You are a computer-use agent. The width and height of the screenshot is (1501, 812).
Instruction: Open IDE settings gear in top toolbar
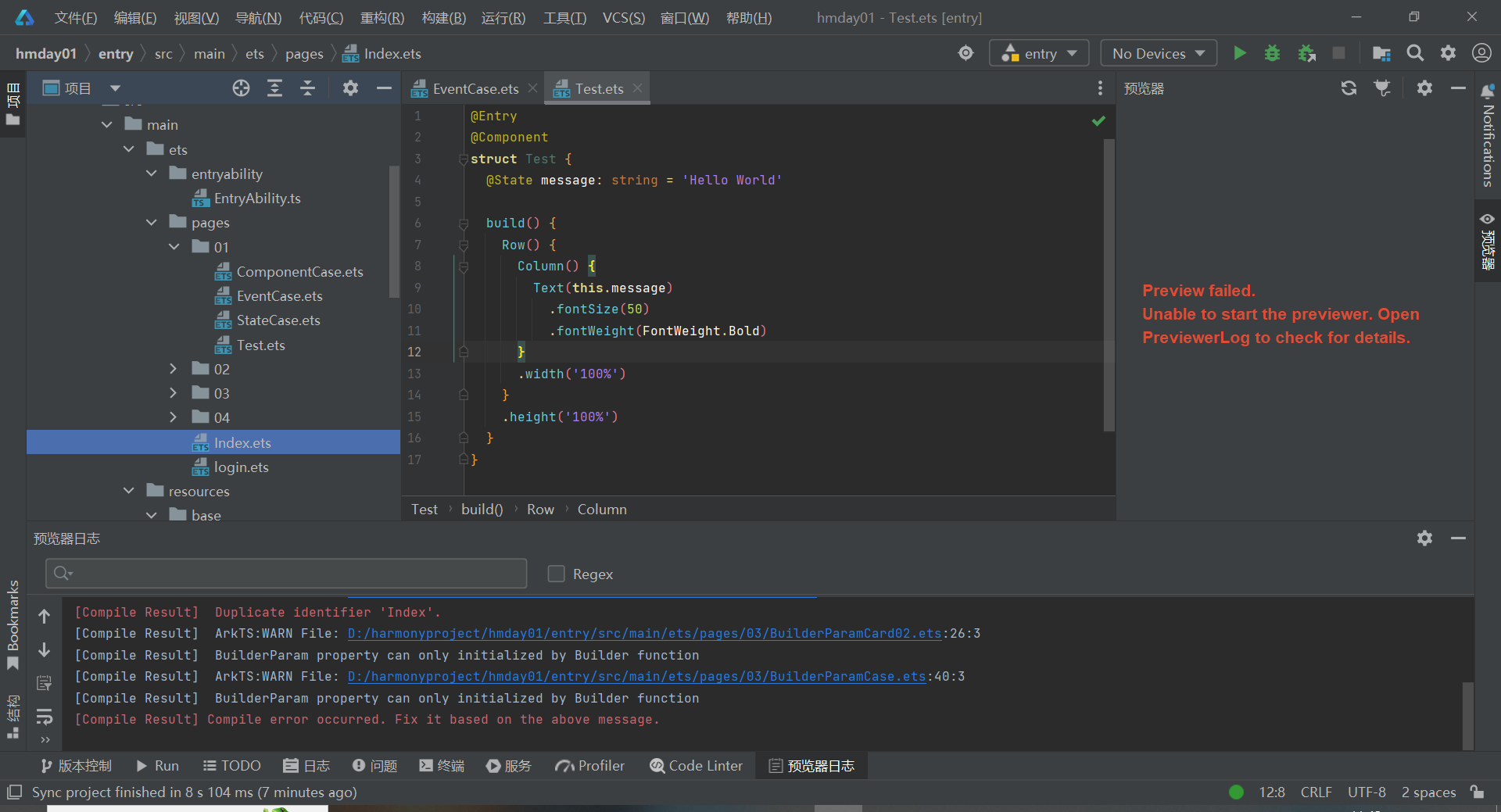pyautogui.click(x=1449, y=53)
